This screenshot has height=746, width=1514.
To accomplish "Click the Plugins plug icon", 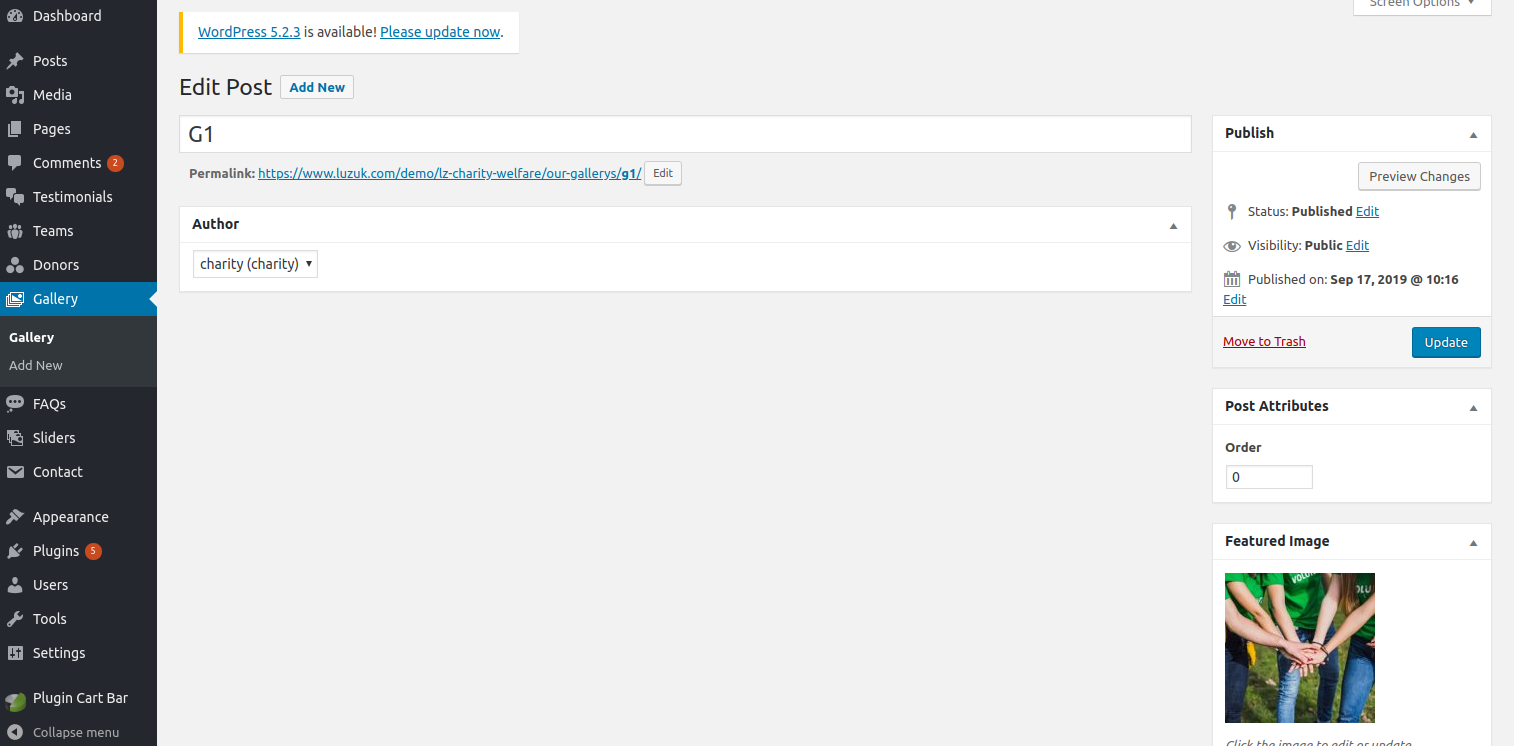I will pyautogui.click(x=15, y=551).
